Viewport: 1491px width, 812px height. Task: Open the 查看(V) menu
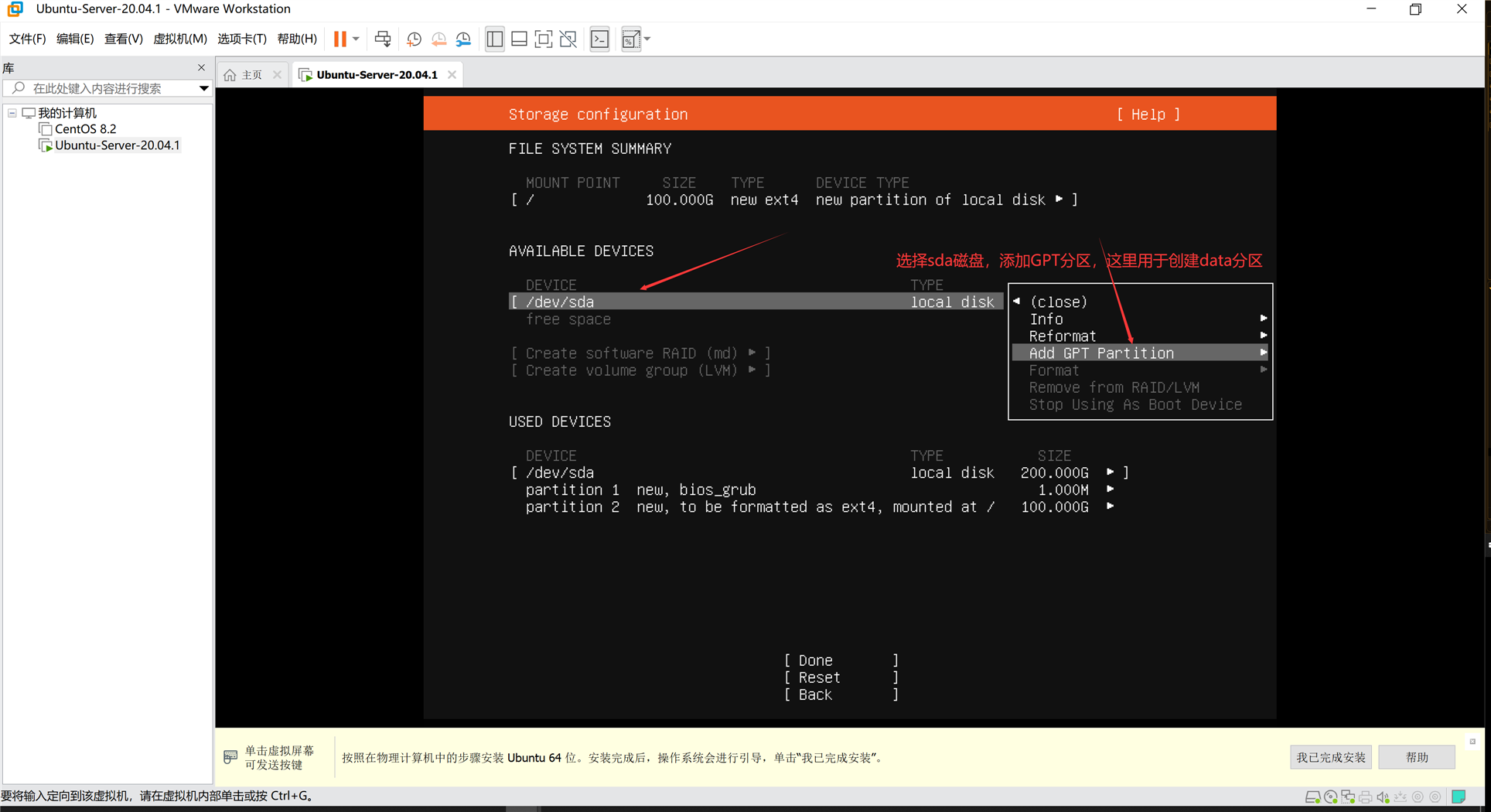click(124, 39)
